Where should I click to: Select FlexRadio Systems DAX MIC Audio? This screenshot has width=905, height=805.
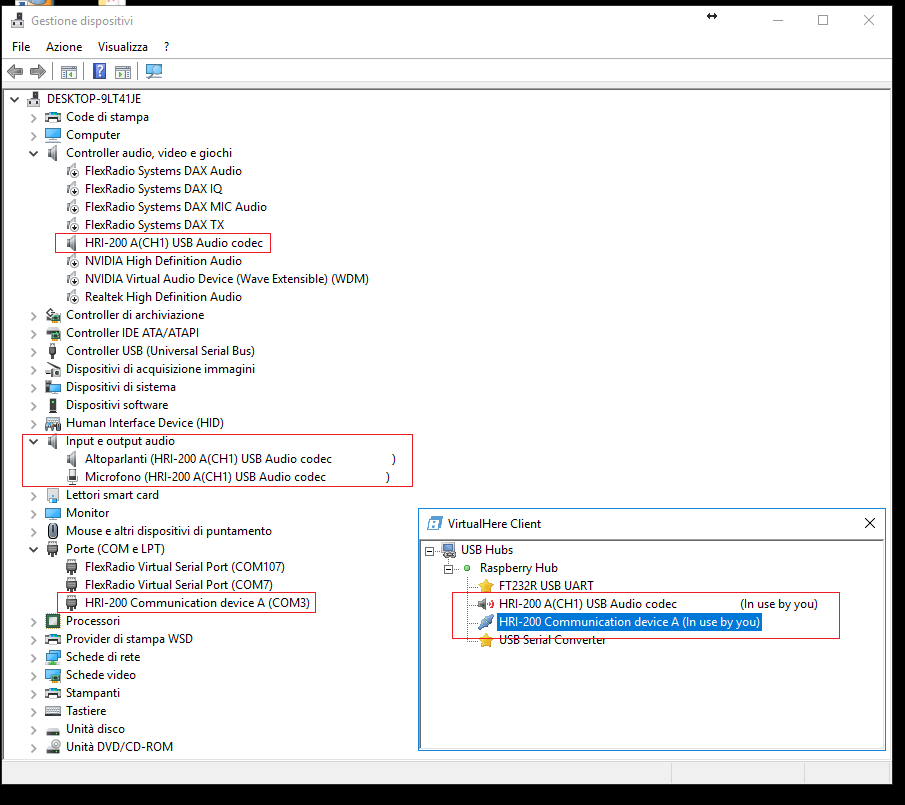pyautogui.click(x=175, y=207)
